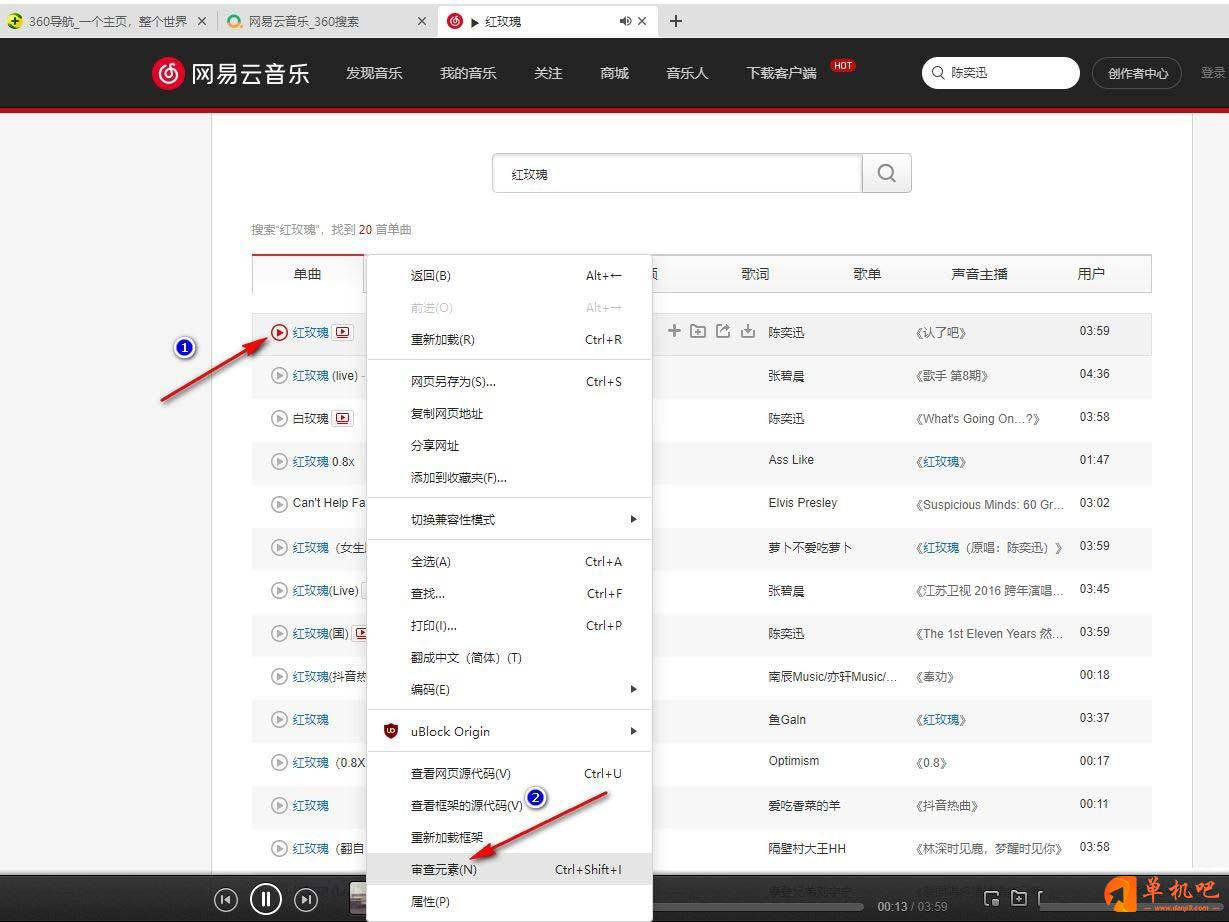Expand 切换兼容性模式 submenu
Screen dimensions: 1229x922
point(510,519)
